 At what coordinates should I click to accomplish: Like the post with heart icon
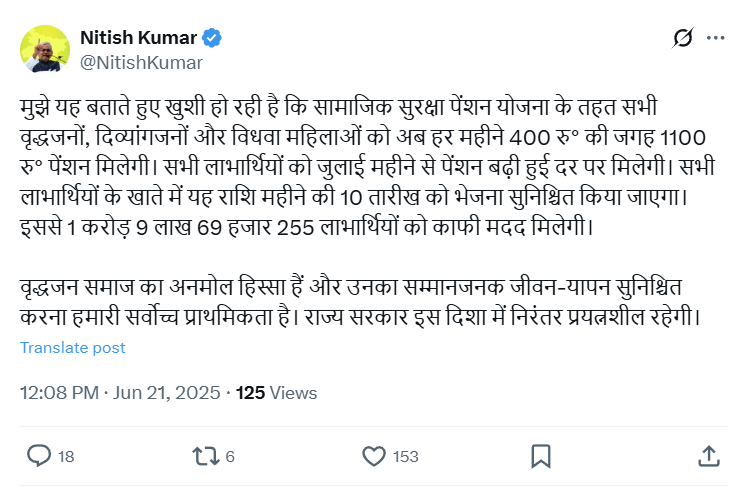(373, 456)
